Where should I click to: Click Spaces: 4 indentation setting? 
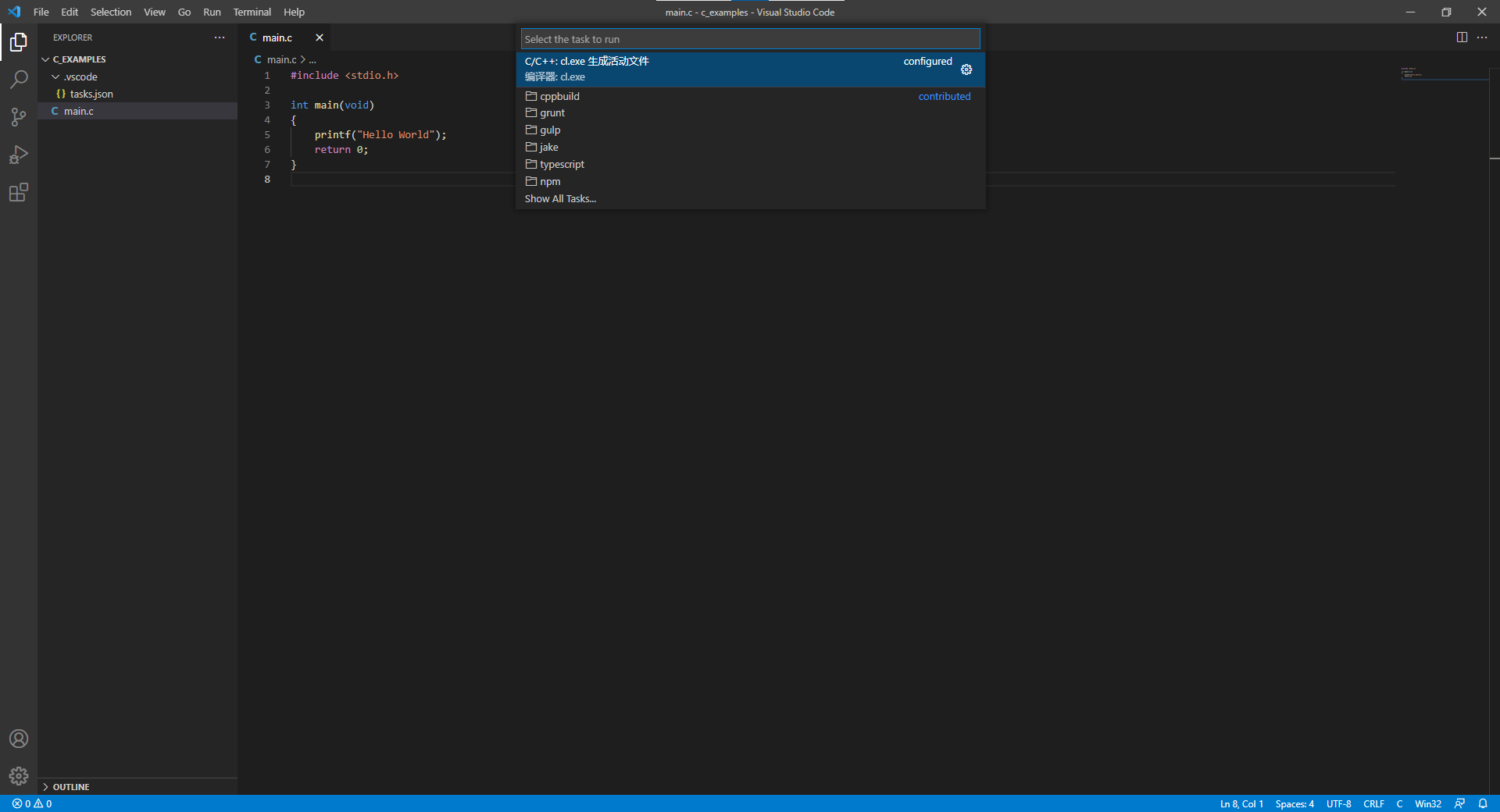[x=1295, y=803]
